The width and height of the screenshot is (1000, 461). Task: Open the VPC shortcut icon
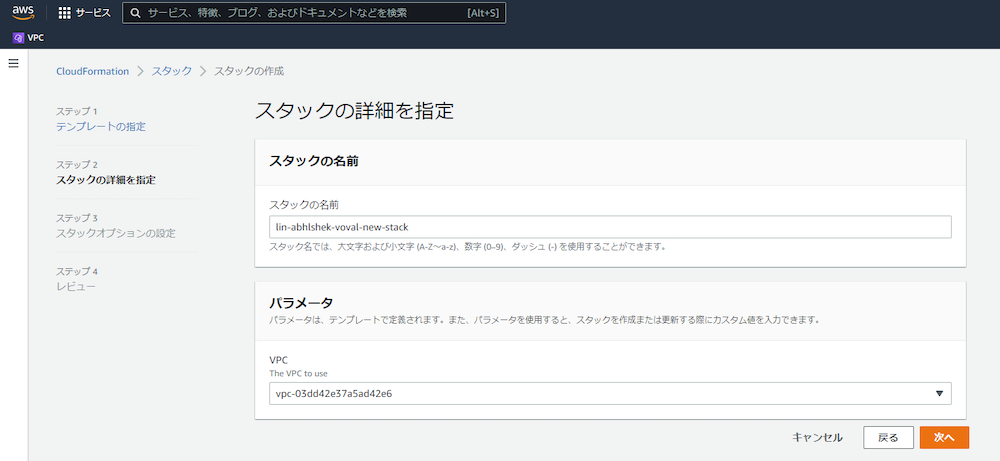tap(18, 38)
